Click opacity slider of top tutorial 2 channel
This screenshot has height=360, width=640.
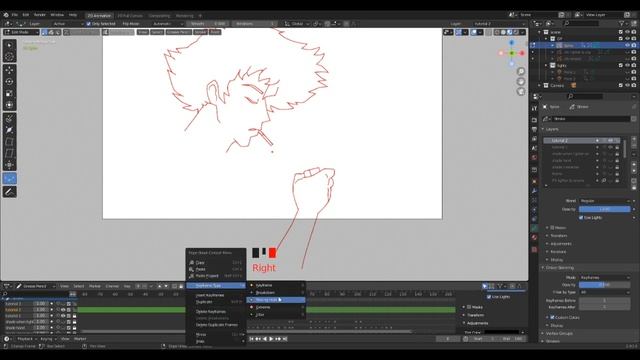click(x=40, y=304)
